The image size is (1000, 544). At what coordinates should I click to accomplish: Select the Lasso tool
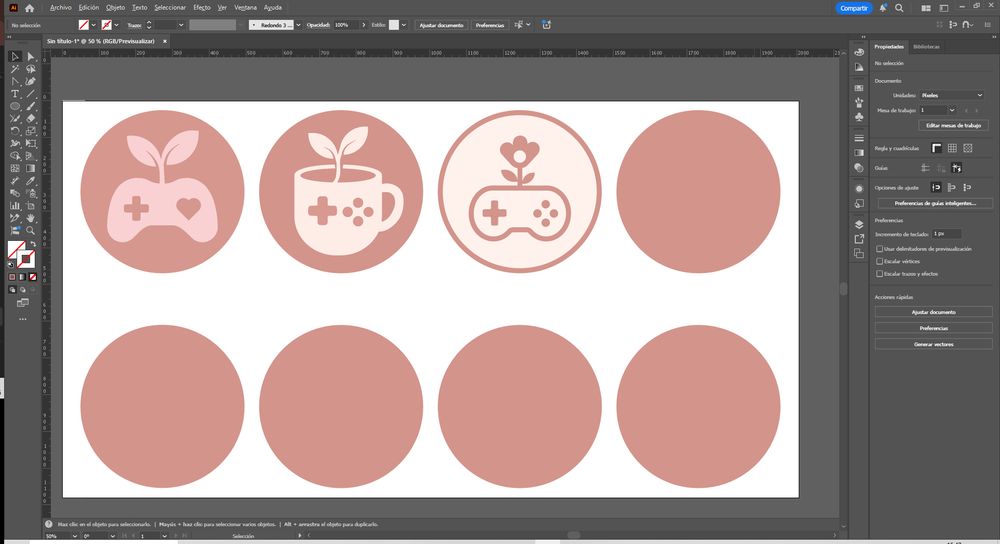click(30, 69)
